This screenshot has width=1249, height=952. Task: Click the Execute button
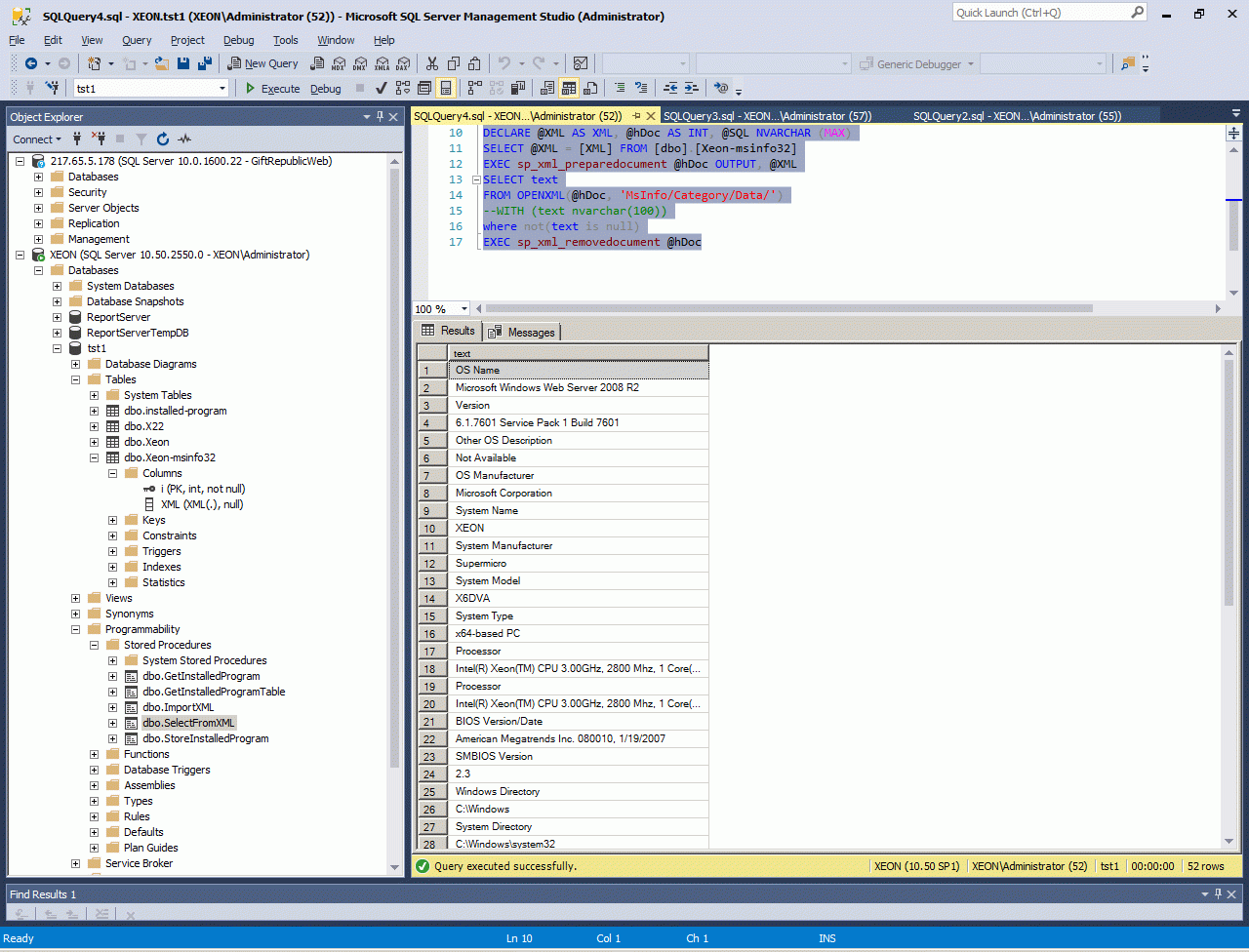(271, 88)
